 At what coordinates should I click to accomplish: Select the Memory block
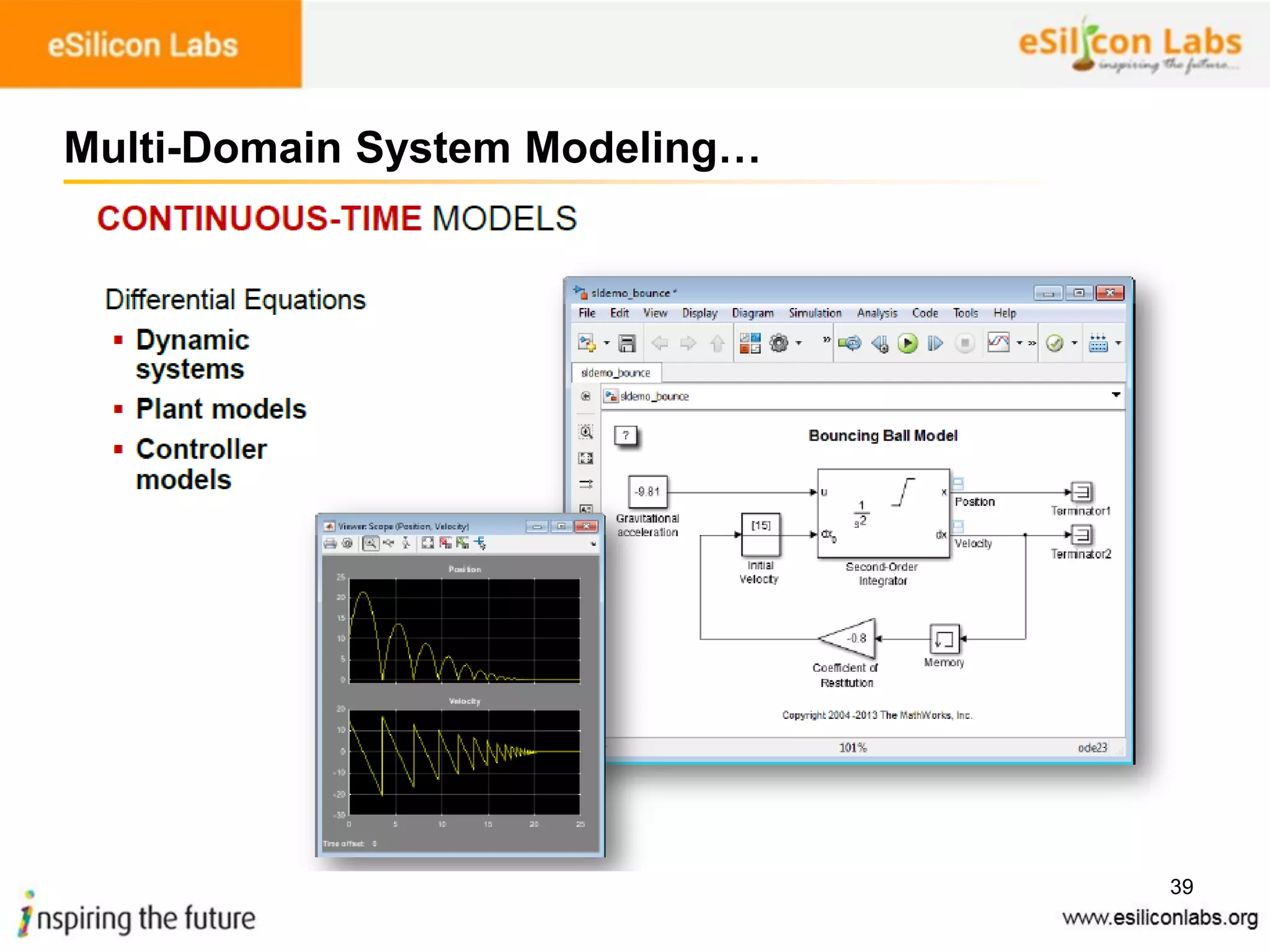(x=944, y=638)
